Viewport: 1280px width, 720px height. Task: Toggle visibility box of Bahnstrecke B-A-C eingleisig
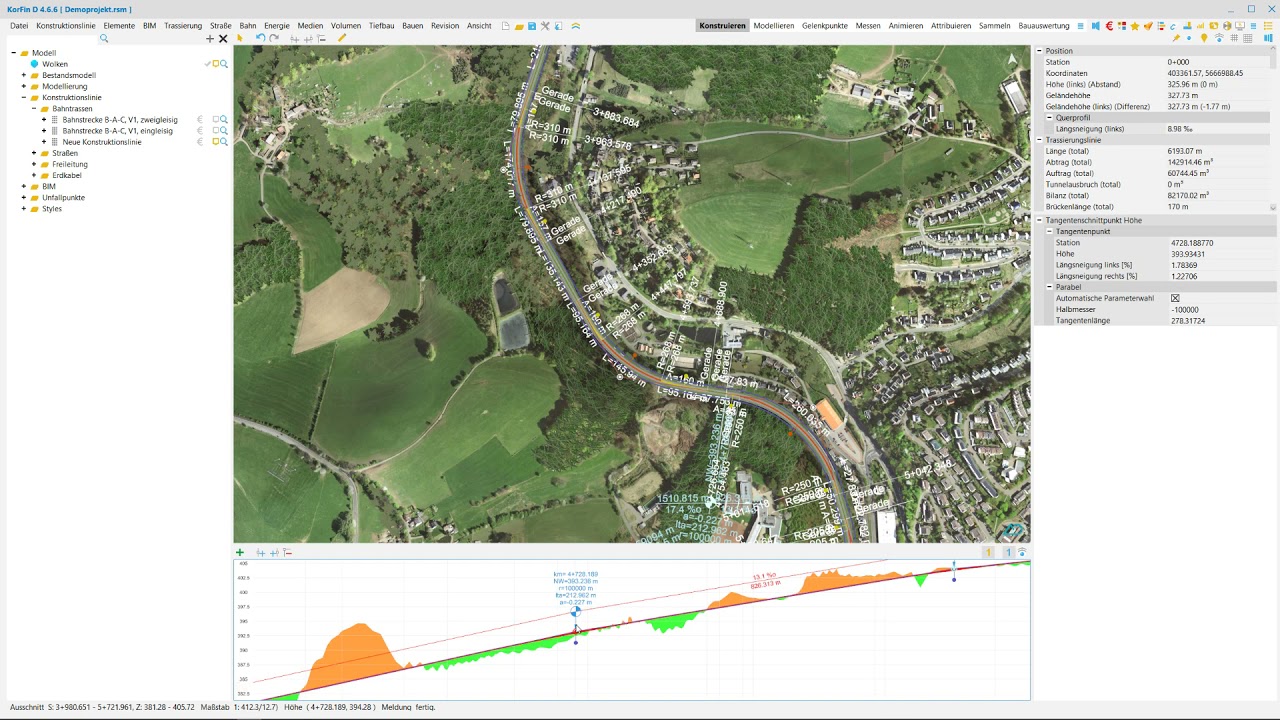215,131
